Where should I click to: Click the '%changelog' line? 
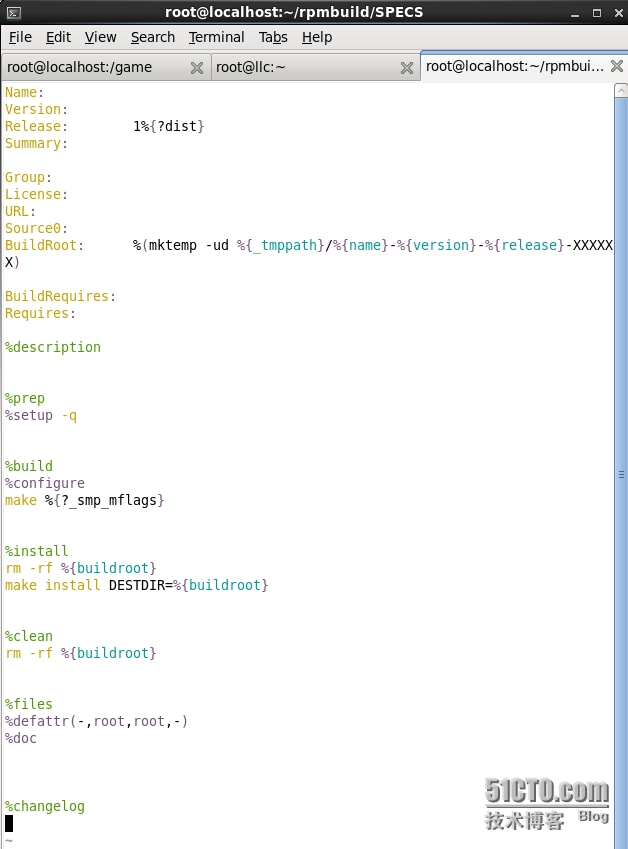(44, 806)
